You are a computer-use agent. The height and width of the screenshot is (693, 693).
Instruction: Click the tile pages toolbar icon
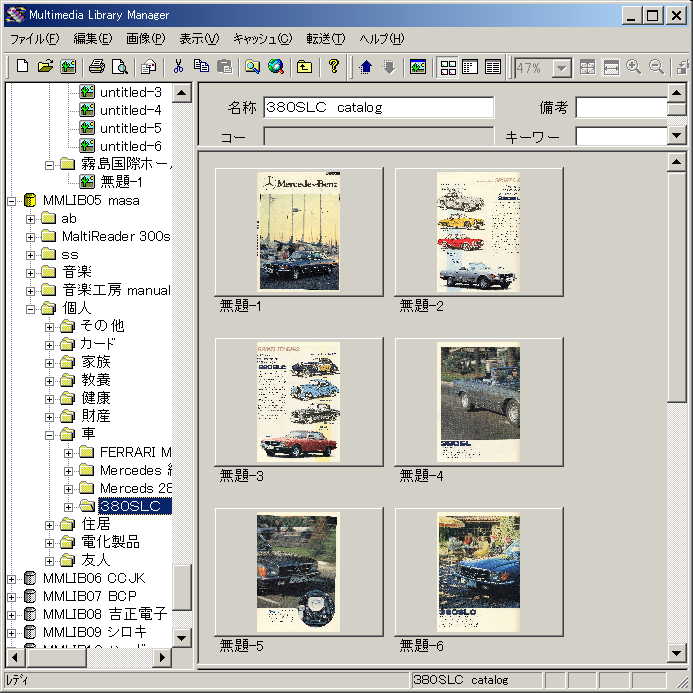click(588, 67)
